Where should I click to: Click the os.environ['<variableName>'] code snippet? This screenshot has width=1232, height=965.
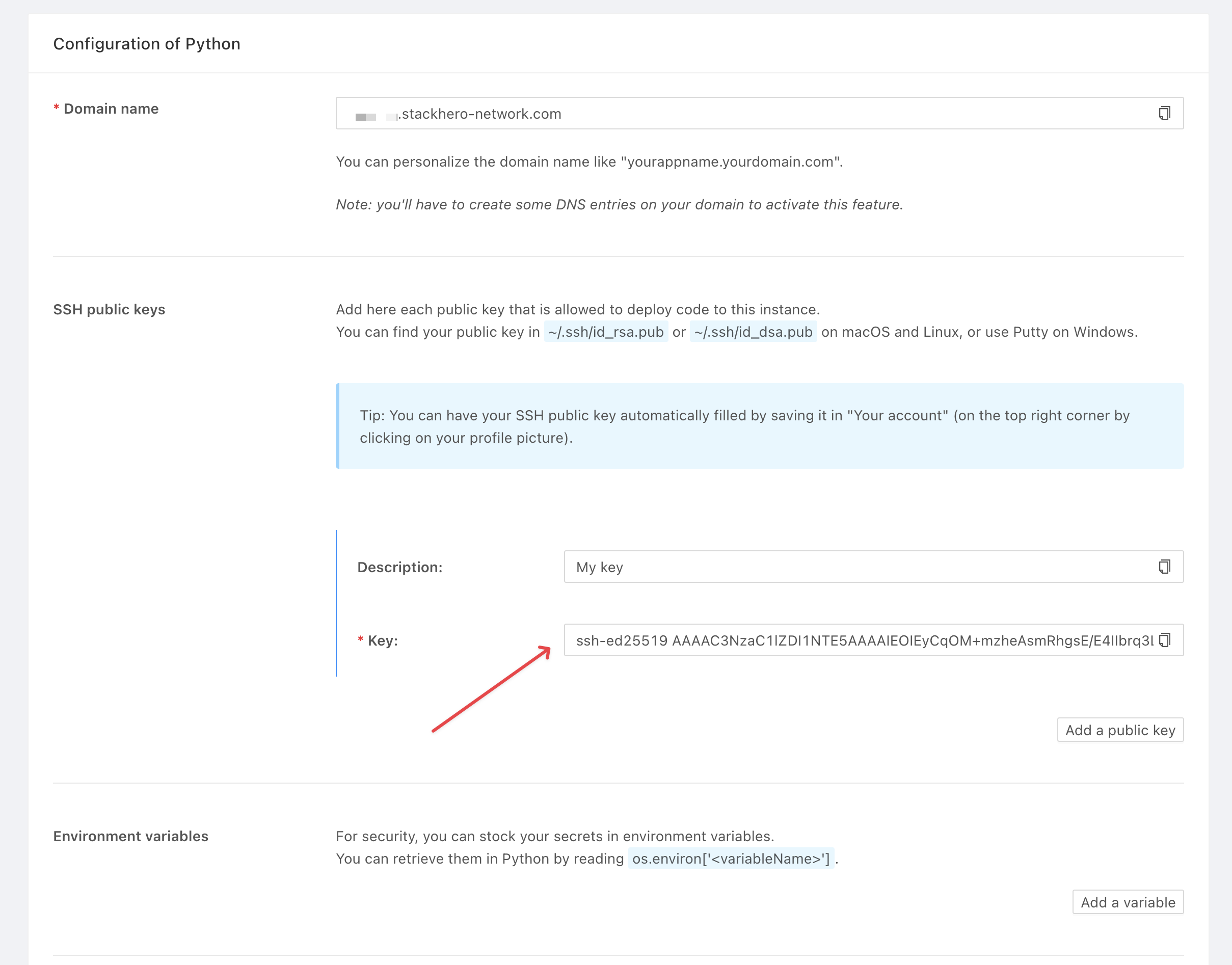(x=731, y=859)
